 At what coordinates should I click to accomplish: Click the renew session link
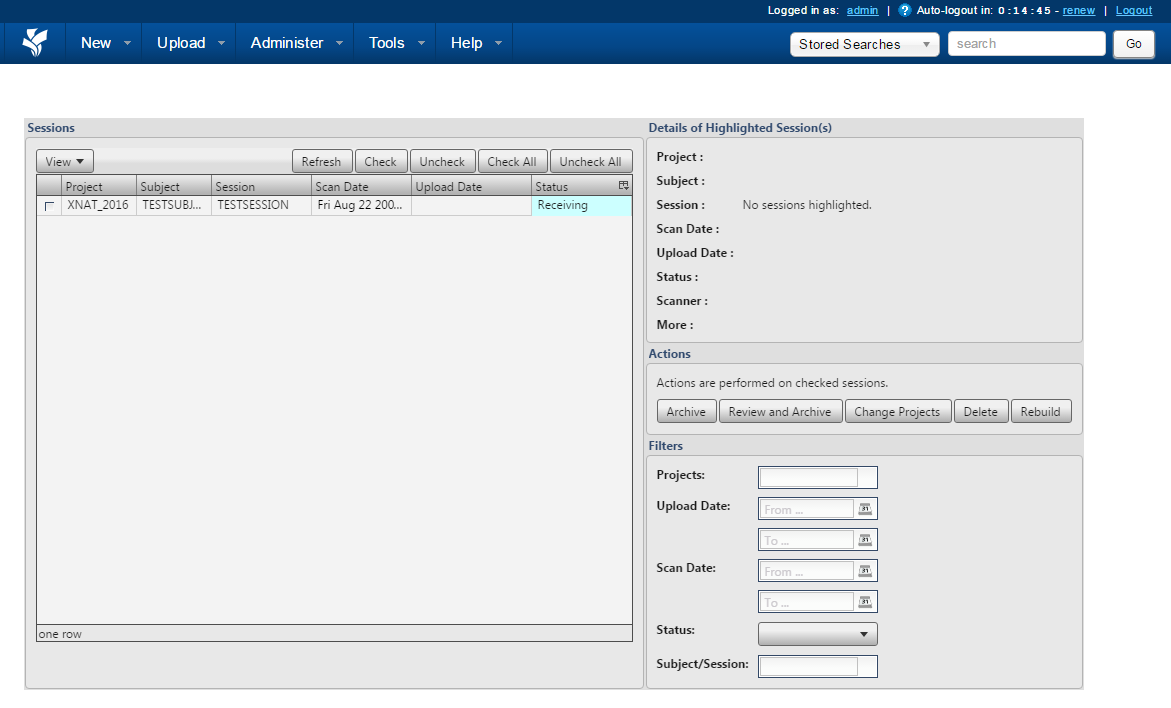tap(1078, 11)
